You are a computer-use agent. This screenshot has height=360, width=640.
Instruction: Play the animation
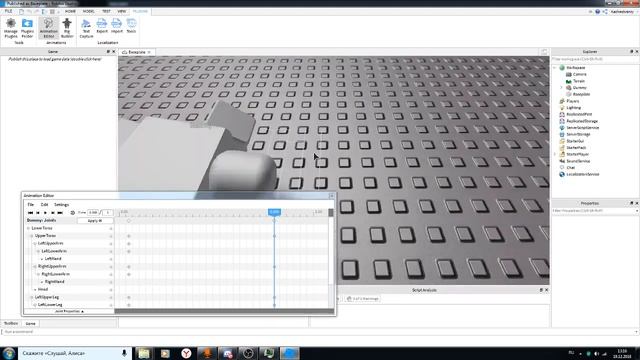coord(45,213)
